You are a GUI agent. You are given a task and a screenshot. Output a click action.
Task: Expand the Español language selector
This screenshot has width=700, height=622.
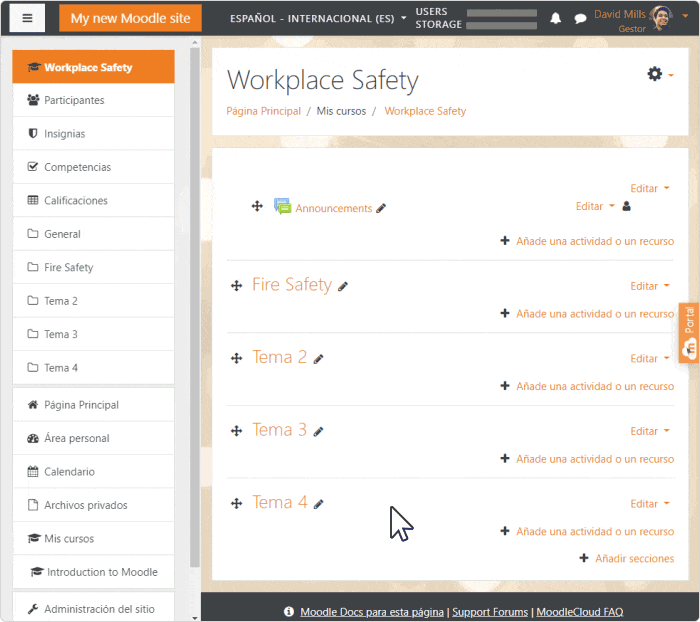point(318,18)
